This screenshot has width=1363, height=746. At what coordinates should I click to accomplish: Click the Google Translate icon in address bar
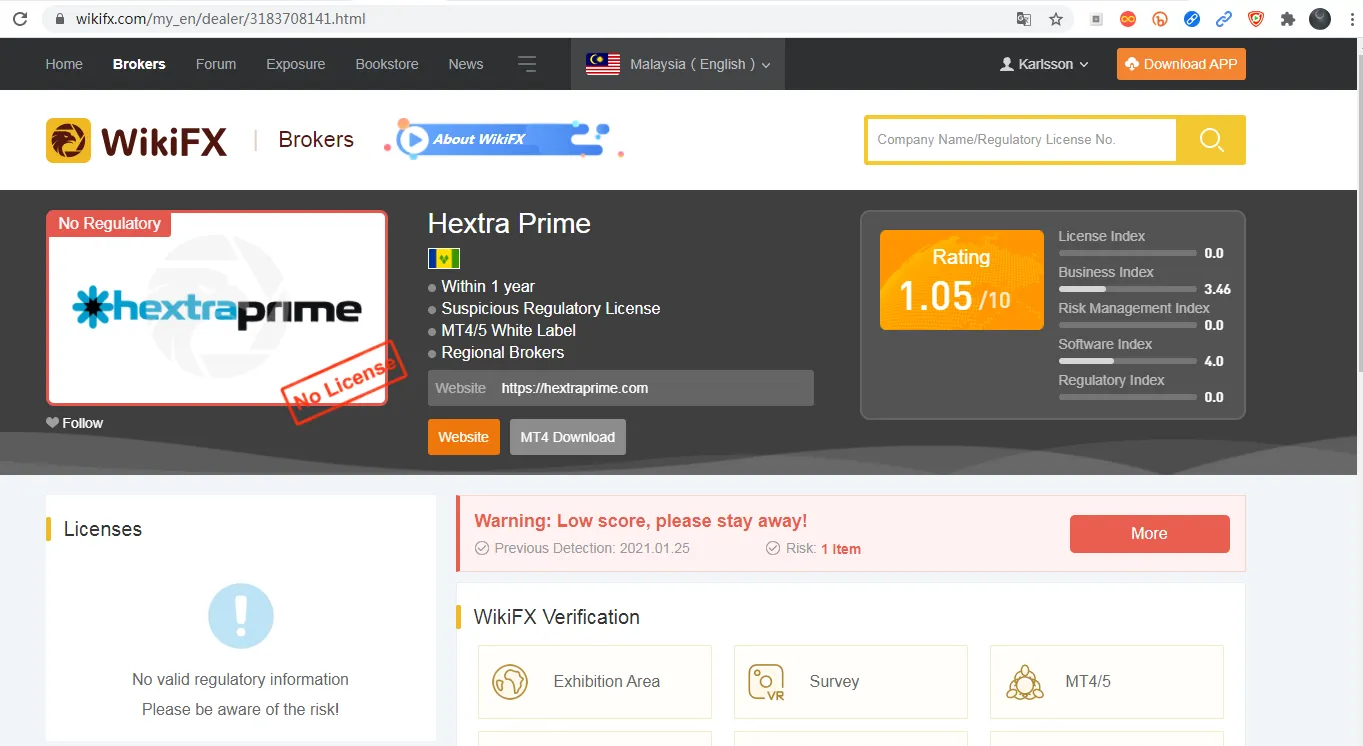pos(1024,19)
